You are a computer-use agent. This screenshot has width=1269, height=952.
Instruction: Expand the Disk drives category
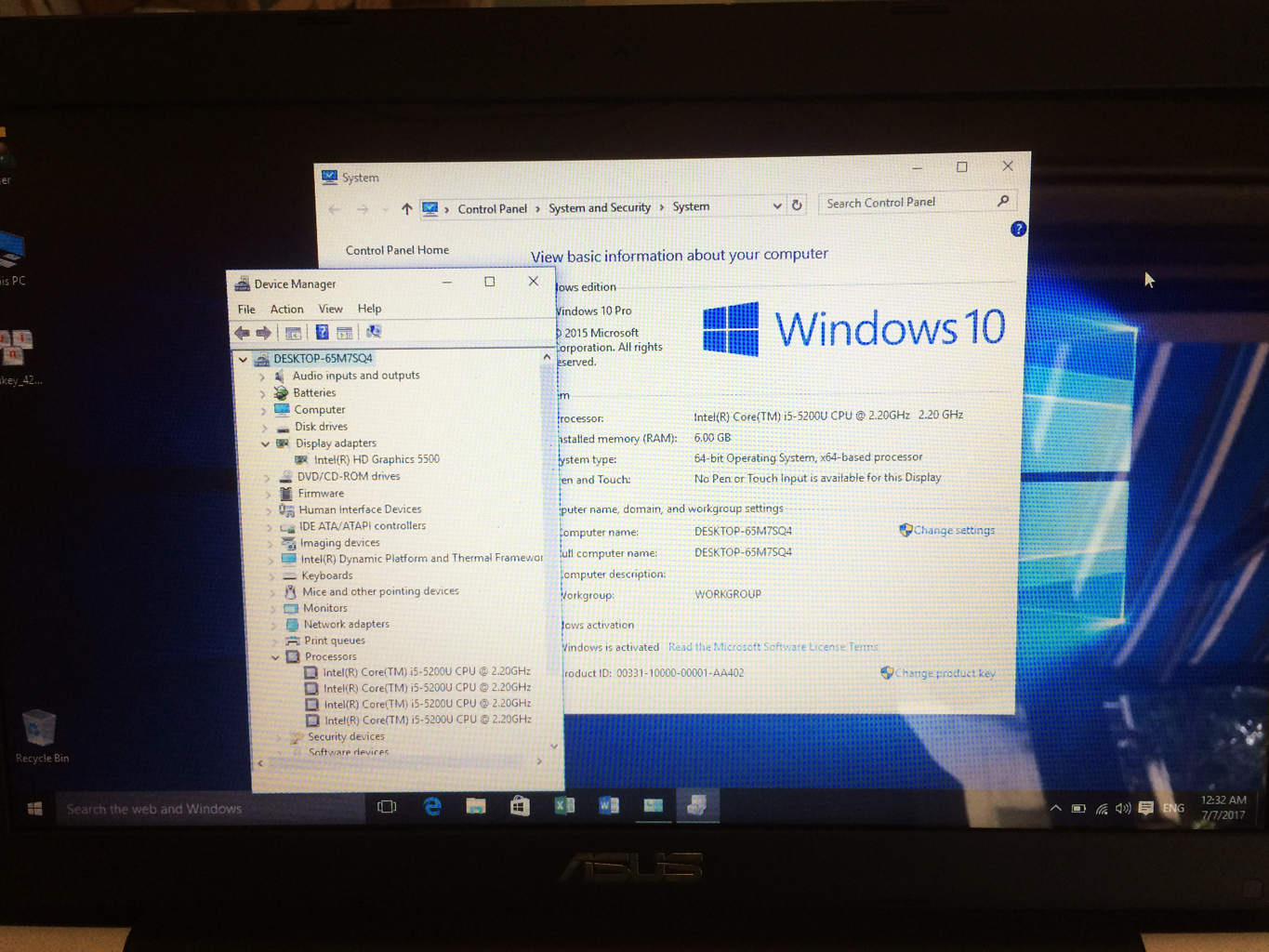click(265, 428)
